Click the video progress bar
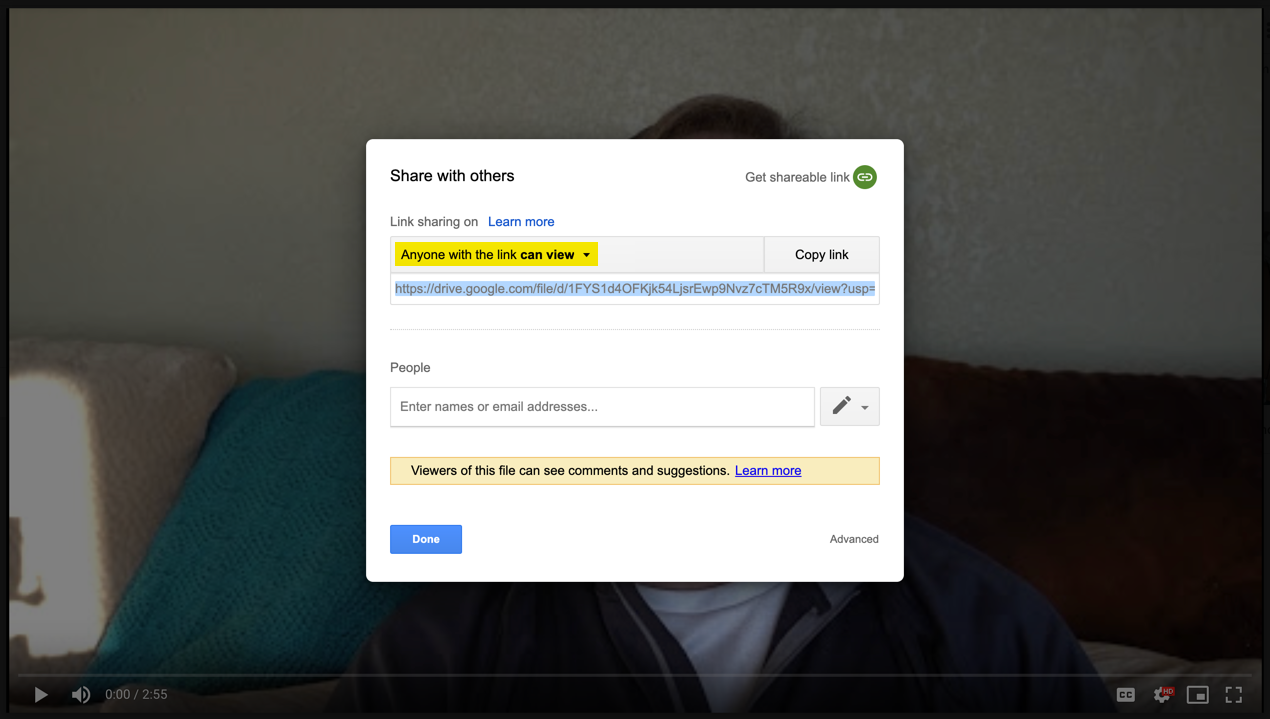This screenshot has width=1270, height=719. tap(635, 675)
